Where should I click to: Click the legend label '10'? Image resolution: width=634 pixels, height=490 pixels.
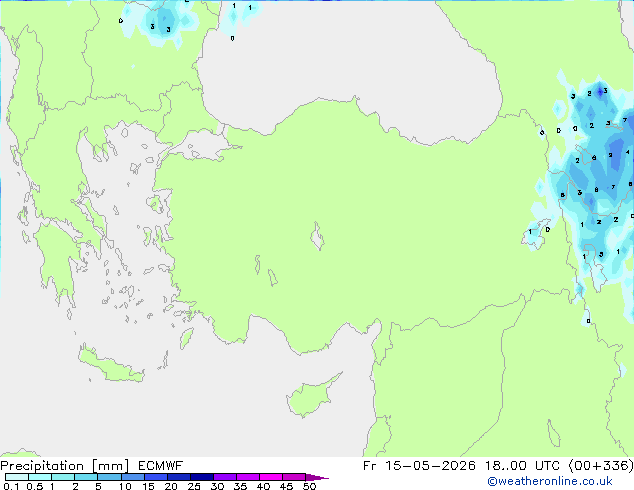(x=125, y=486)
